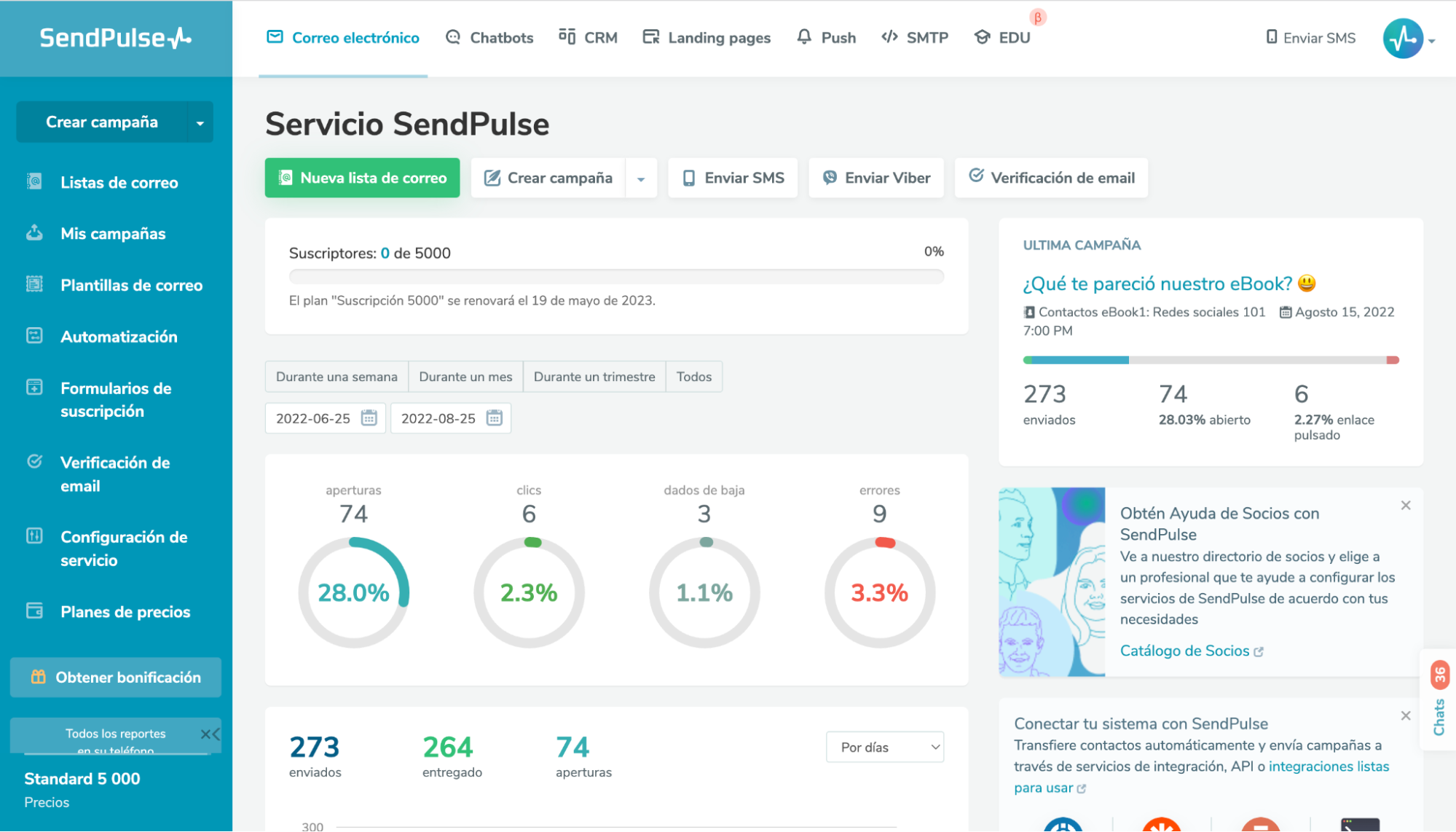This screenshot has width=1456, height=832.
Task: Click the Automatización icon
Action: coord(34,335)
